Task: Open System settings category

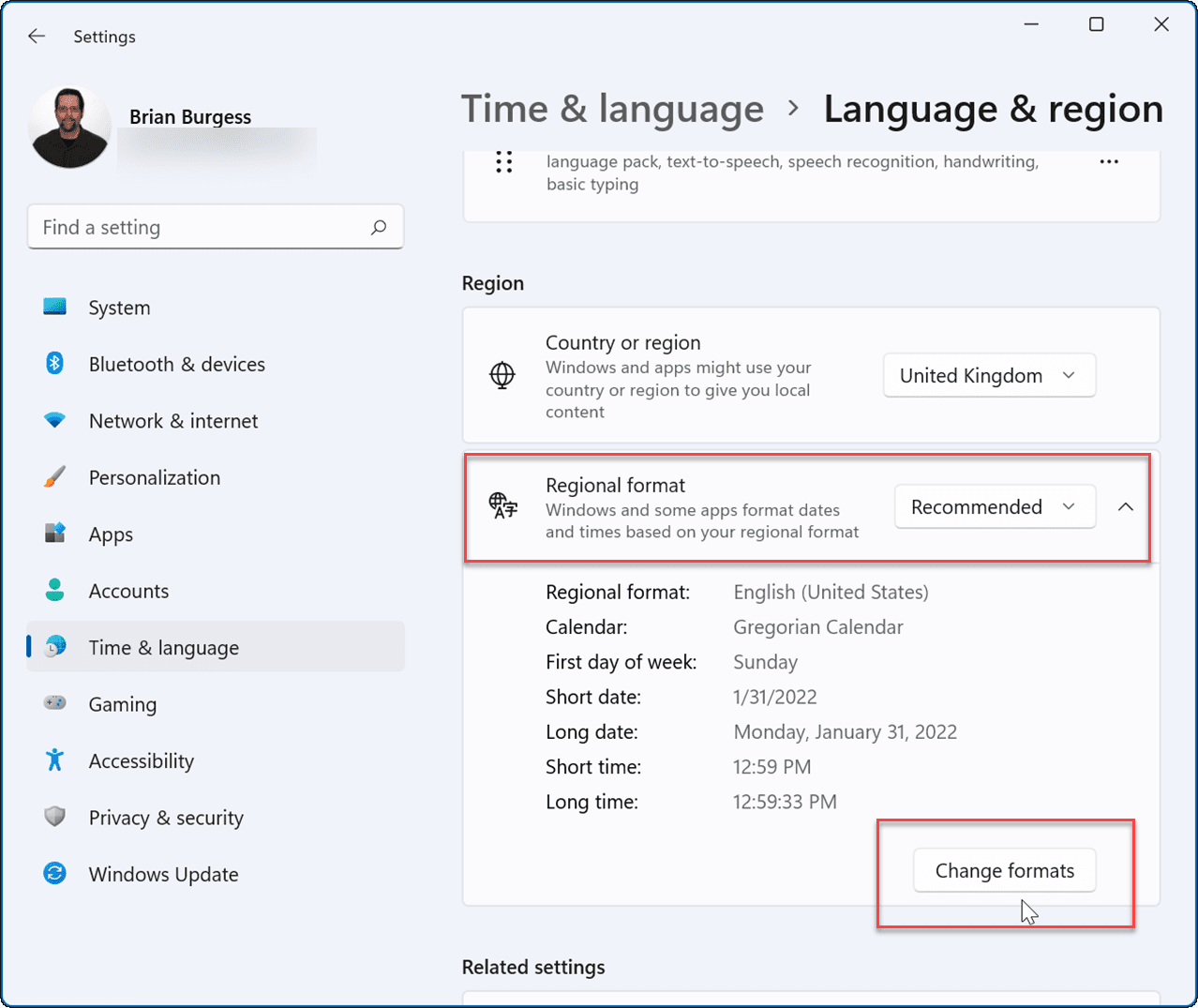Action: (x=119, y=308)
